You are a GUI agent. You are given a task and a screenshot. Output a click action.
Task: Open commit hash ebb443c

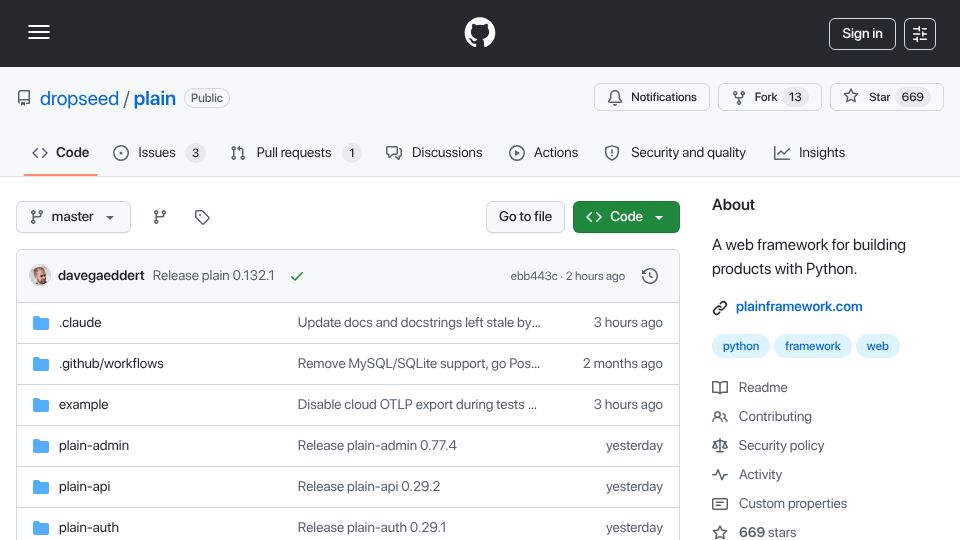coord(534,276)
